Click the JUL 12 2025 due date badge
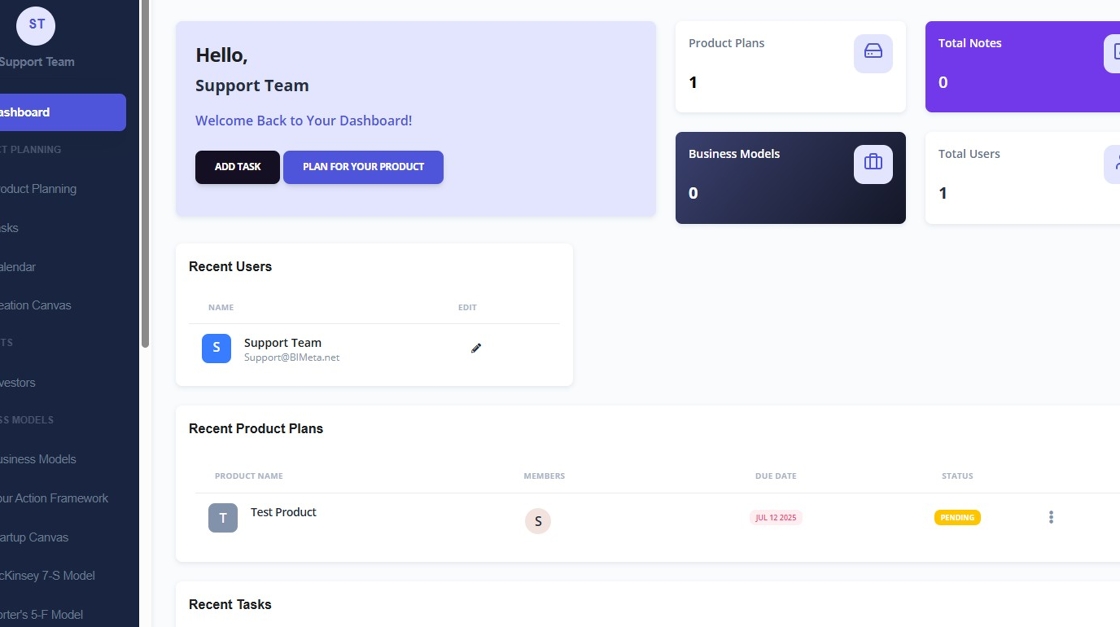This screenshot has width=1120, height=627. click(776, 518)
